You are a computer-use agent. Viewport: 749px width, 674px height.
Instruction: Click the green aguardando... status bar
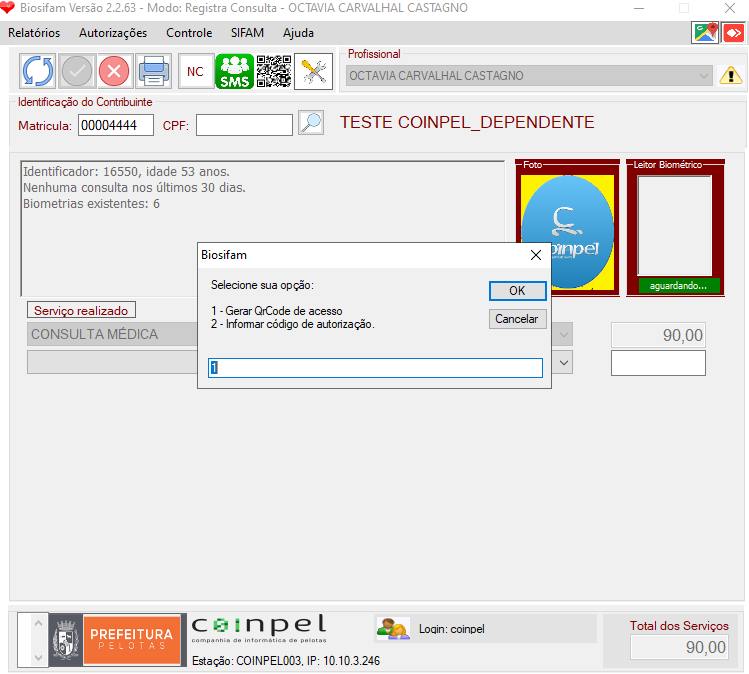point(679,286)
